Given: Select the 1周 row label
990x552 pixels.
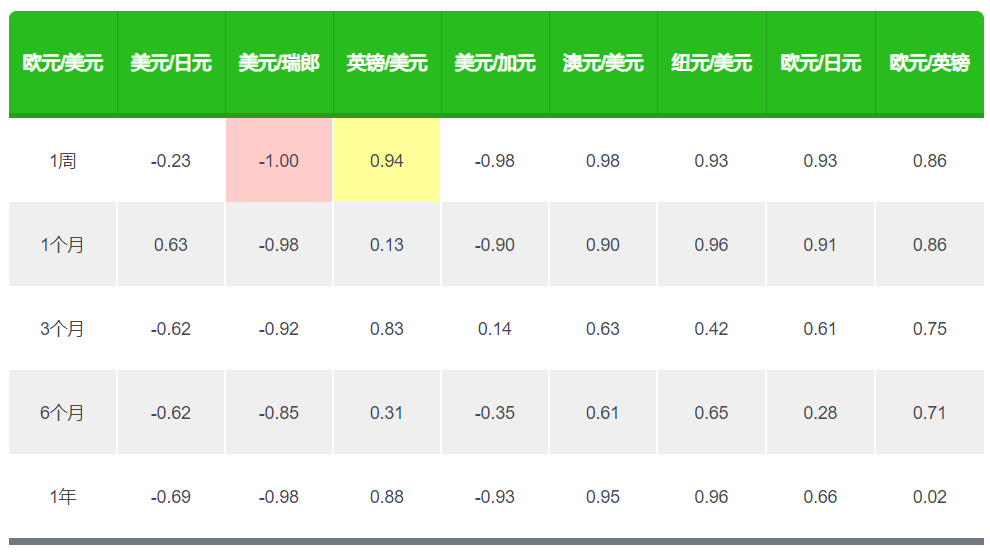Looking at the screenshot, I should (x=63, y=161).
